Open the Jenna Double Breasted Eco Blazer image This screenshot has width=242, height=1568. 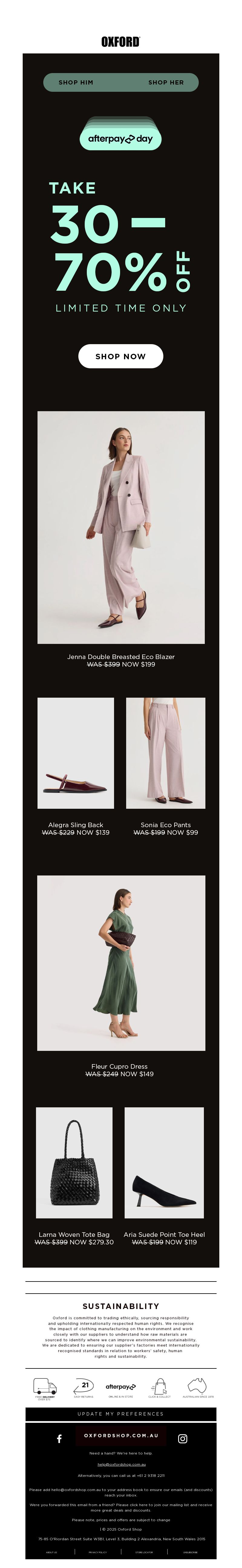tap(121, 527)
